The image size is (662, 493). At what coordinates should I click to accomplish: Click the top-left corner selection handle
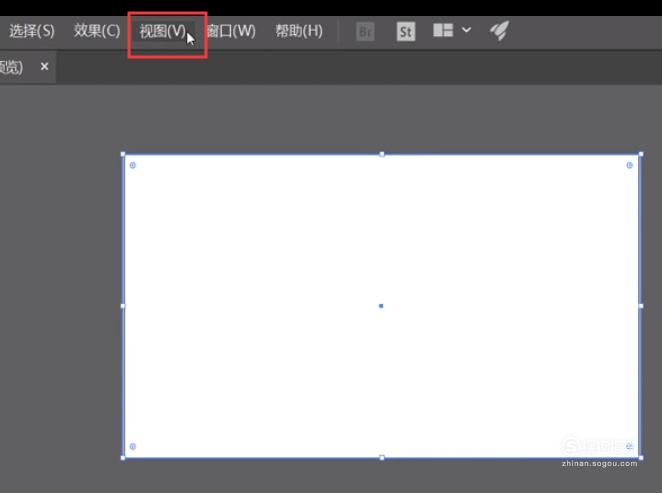pos(123,154)
